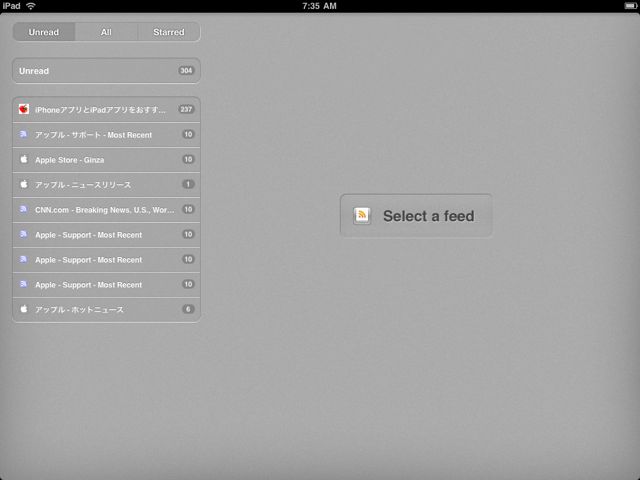Click Apple logo beside アップル - ニュースリリース
This screenshot has width=640, height=480.
24,184
